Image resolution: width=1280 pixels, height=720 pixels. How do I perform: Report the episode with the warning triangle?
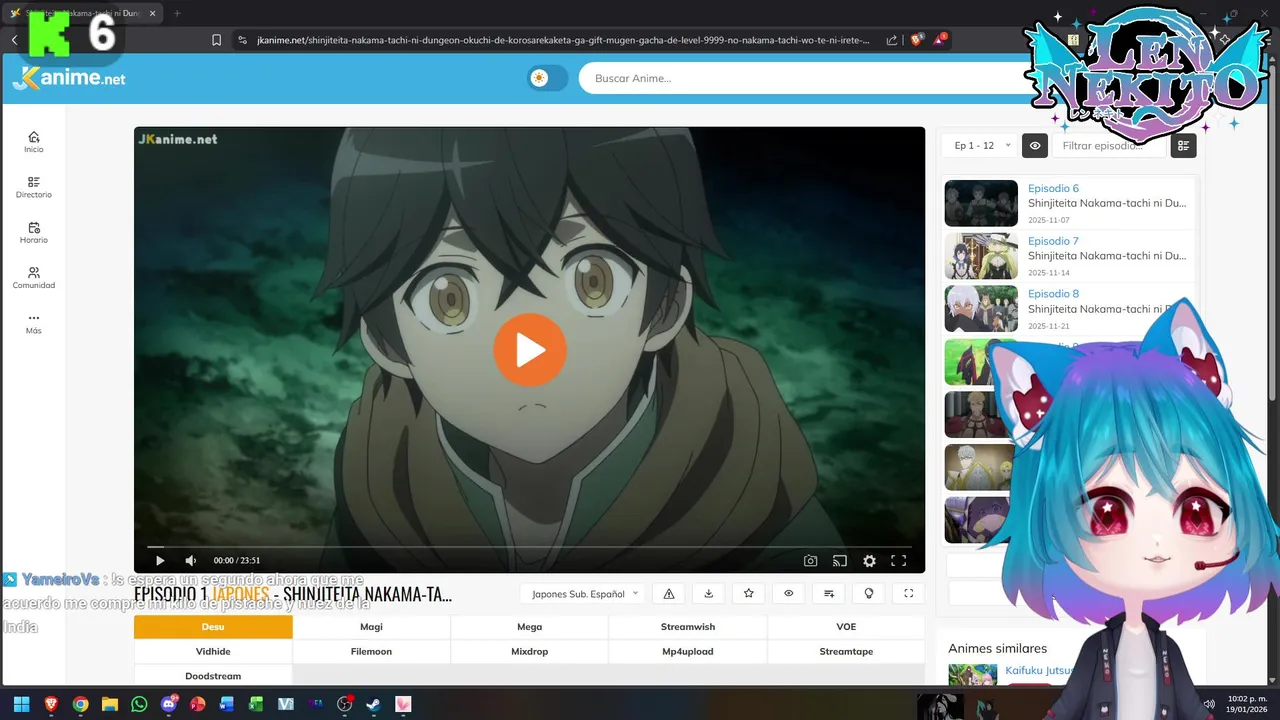click(669, 594)
